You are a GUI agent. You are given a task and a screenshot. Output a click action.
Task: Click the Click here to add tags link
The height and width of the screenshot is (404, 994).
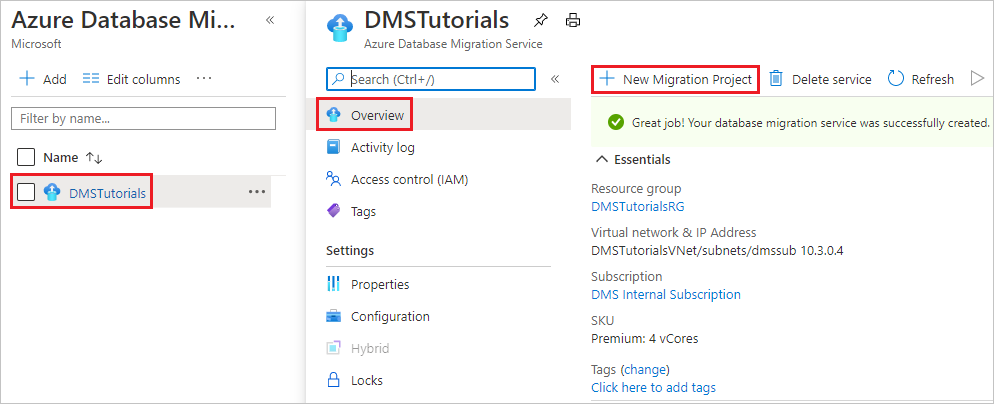pos(654,387)
